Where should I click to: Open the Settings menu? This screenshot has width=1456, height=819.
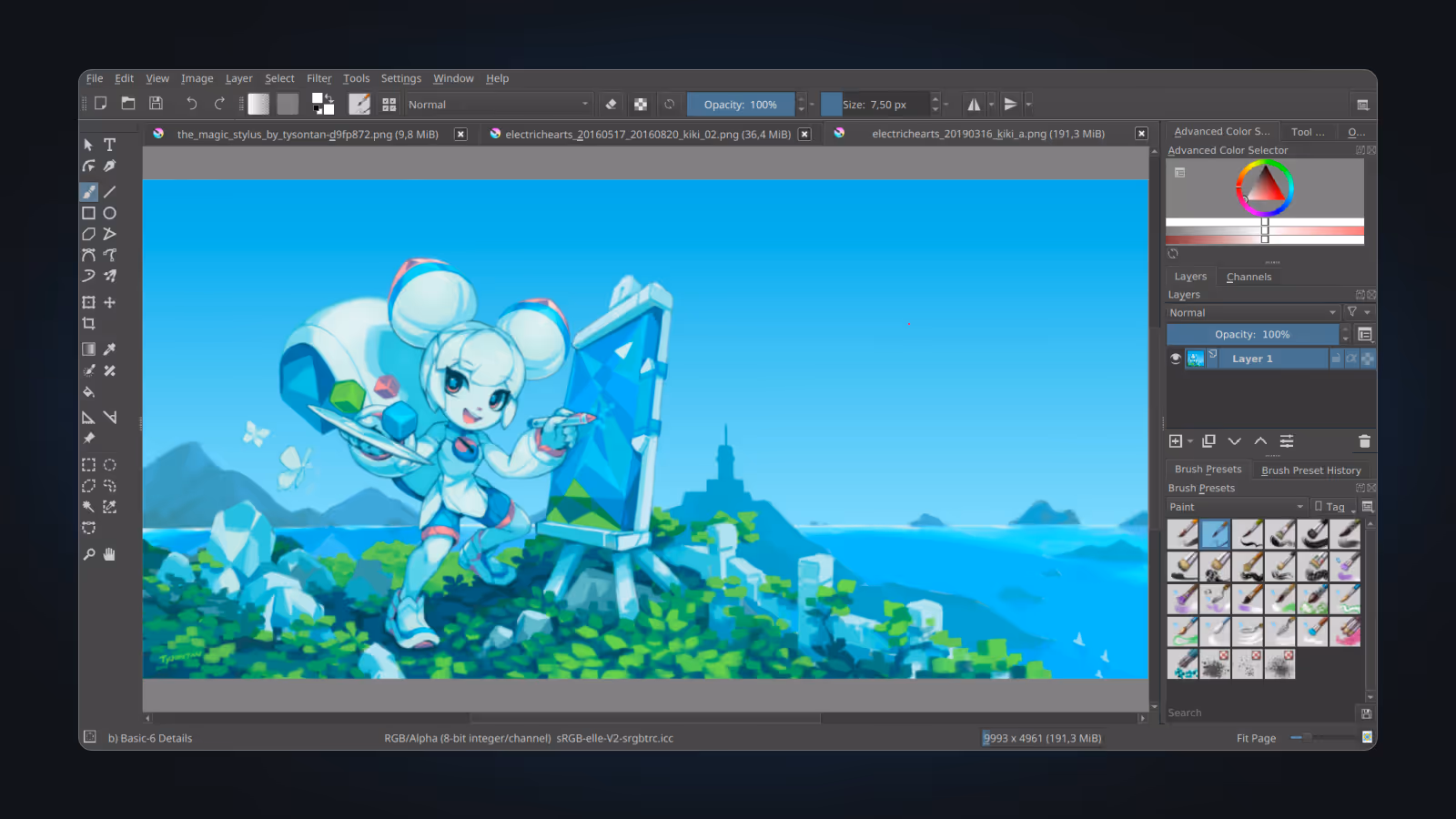click(401, 78)
